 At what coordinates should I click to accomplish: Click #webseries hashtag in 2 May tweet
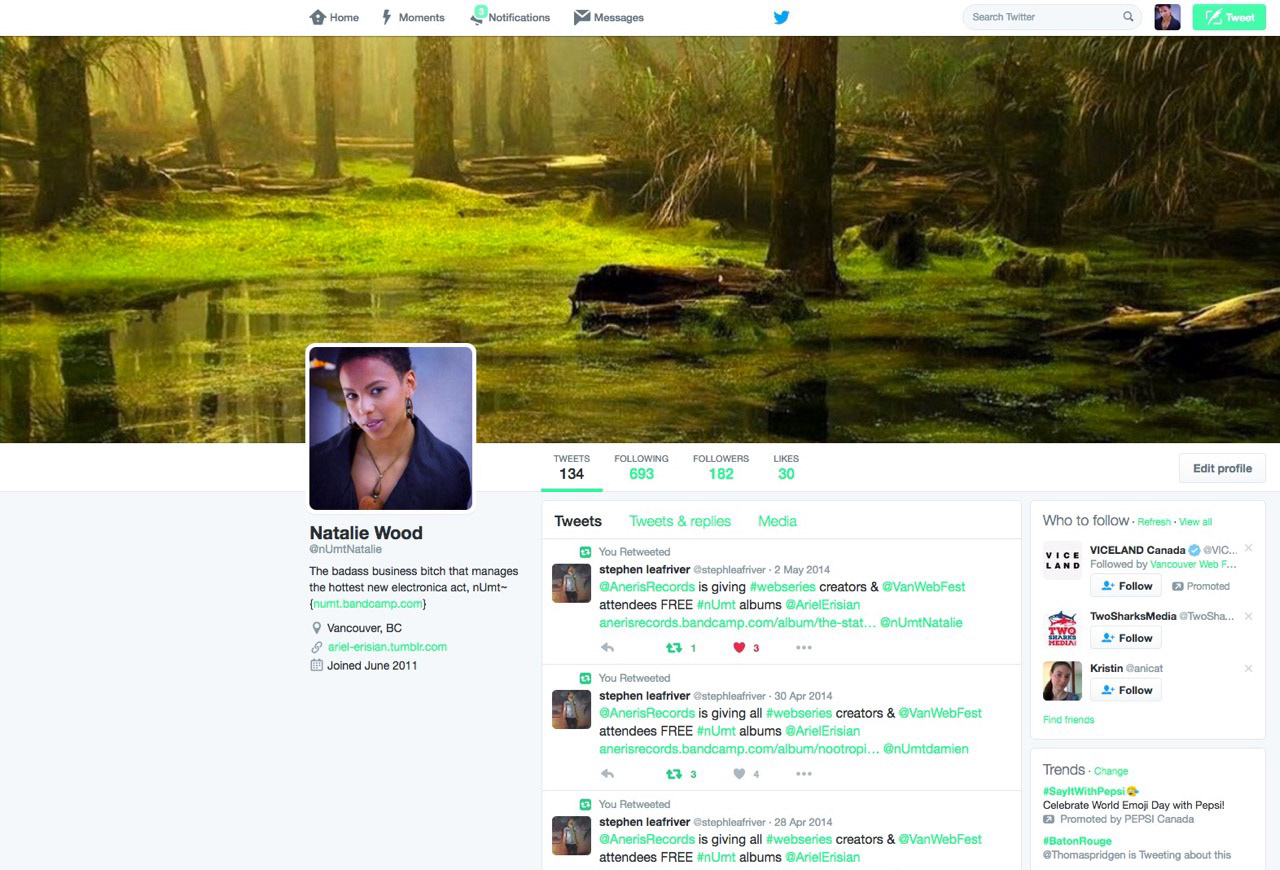click(x=782, y=587)
